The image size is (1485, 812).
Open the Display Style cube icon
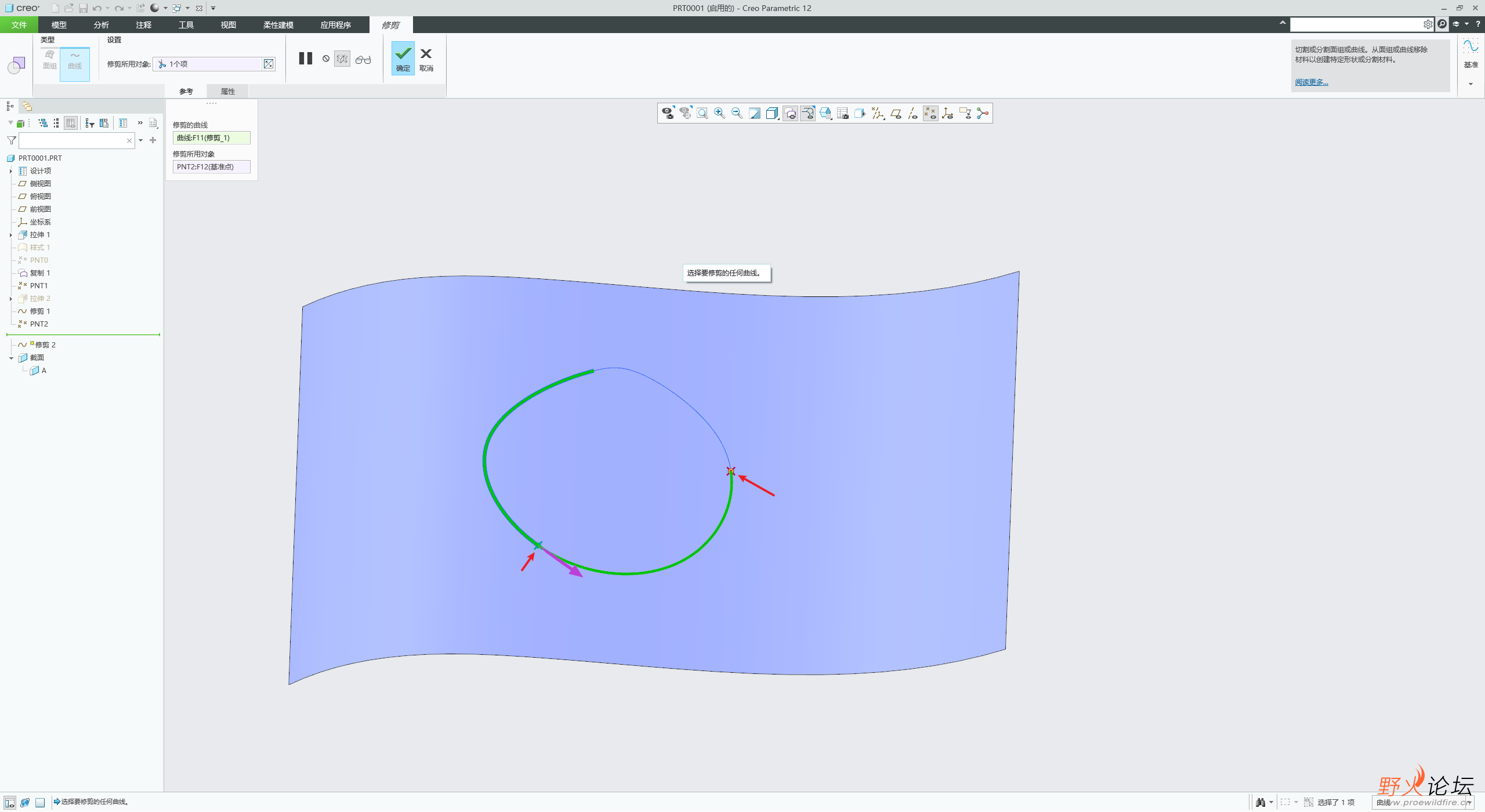tap(772, 114)
